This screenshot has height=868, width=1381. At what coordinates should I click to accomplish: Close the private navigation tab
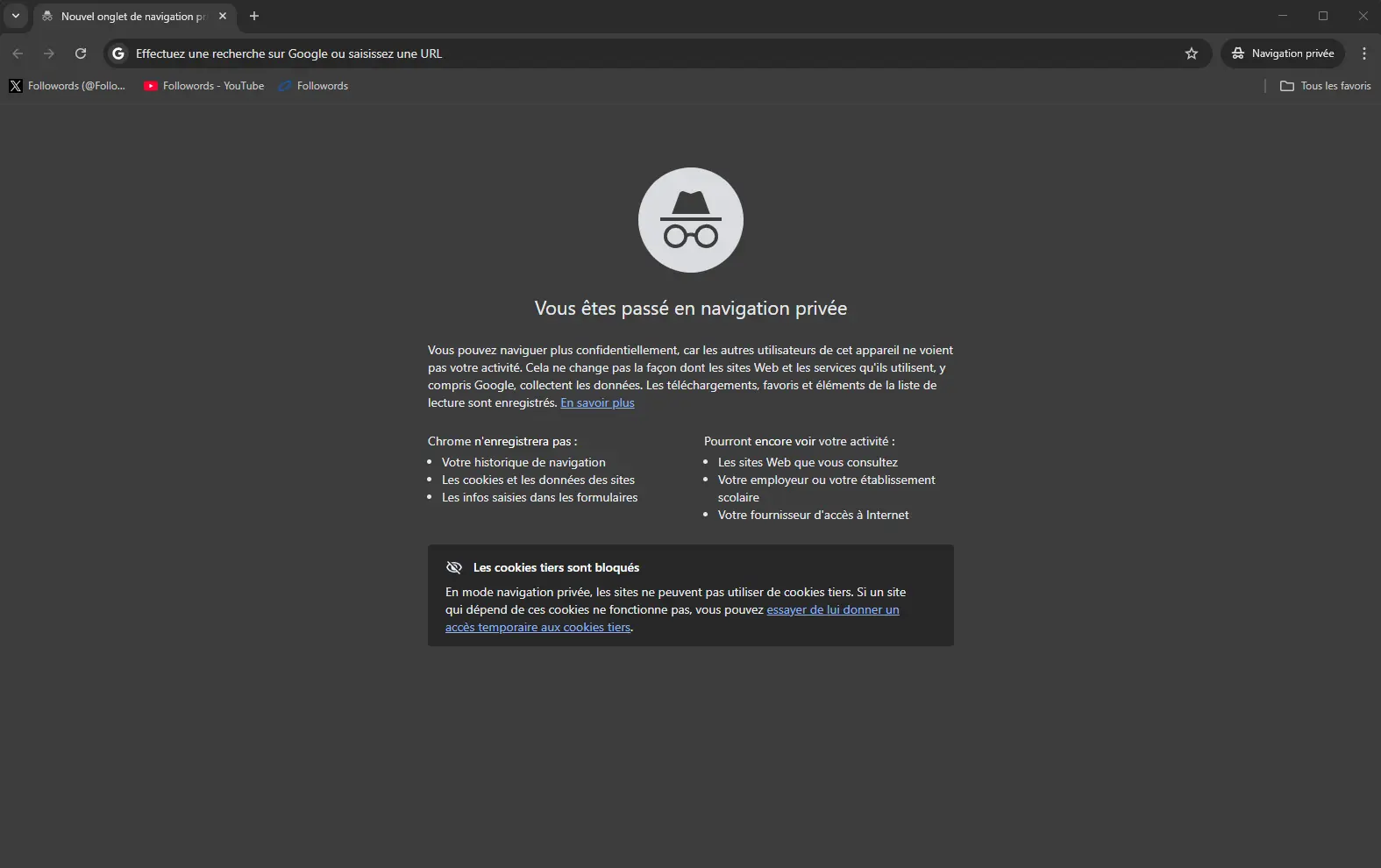[x=223, y=16]
